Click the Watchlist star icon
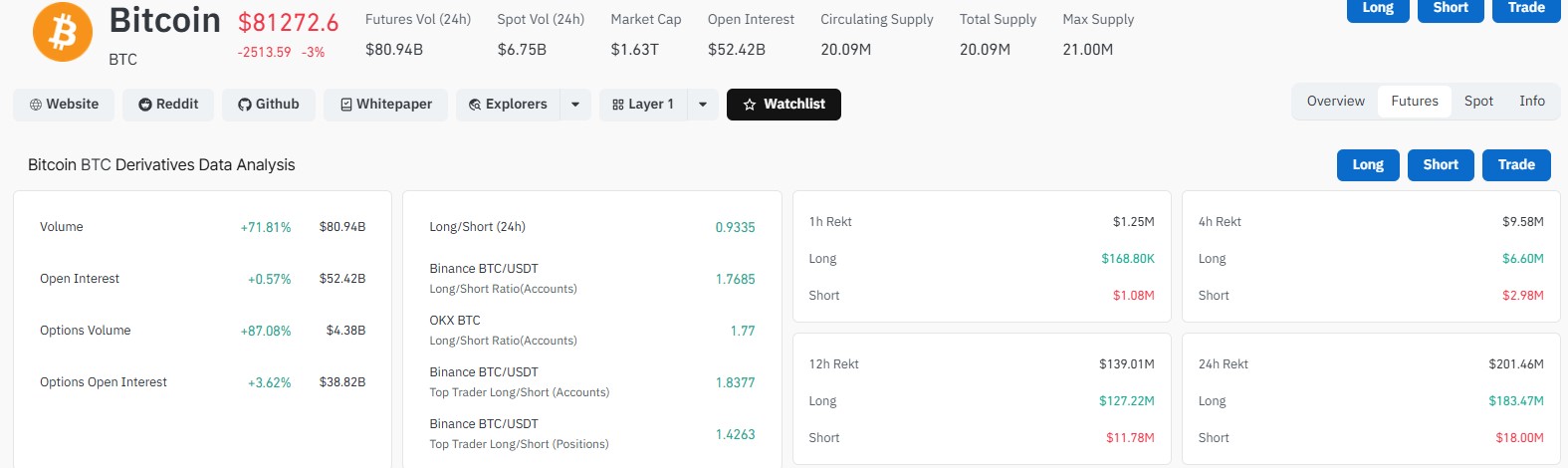1568x468 pixels. (750, 105)
